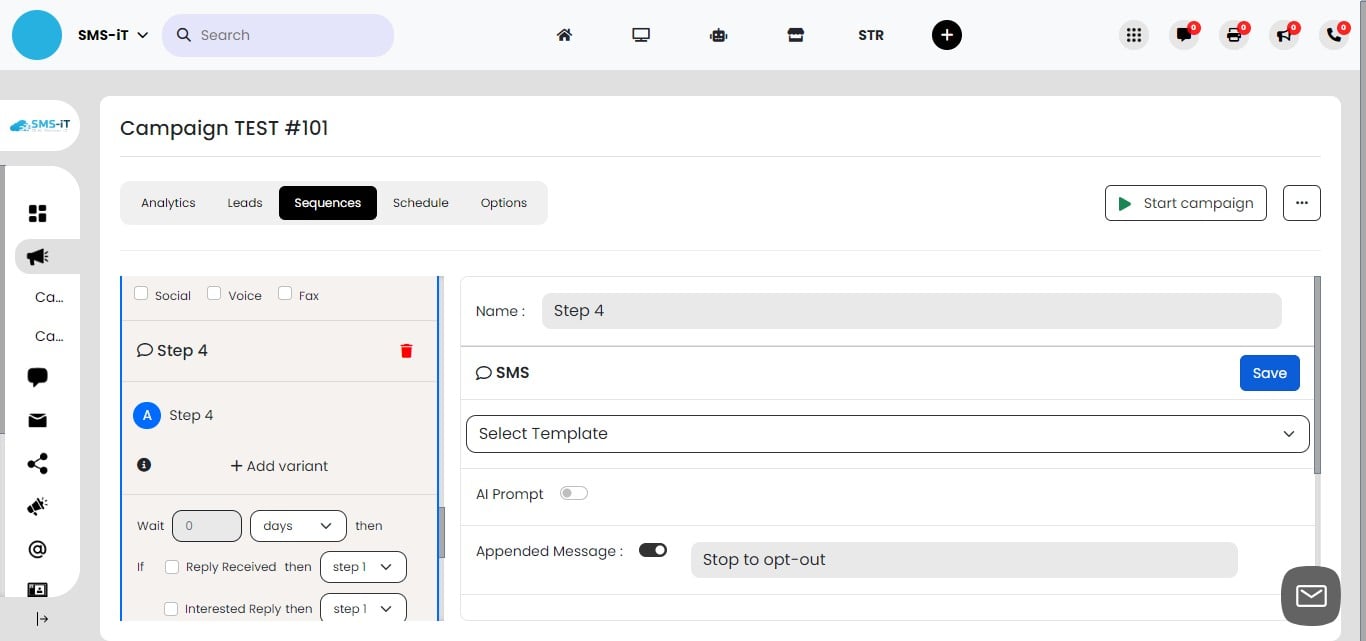Enable the AI Prompt toggle
Viewport: 1366px width, 641px height.
pos(573,493)
